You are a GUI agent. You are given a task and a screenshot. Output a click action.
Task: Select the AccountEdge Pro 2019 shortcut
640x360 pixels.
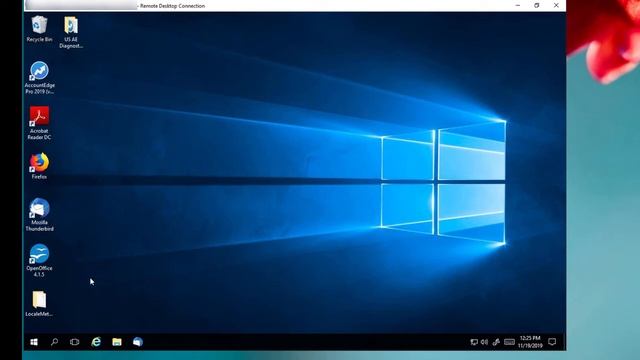pyautogui.click(x=39, y=78)
